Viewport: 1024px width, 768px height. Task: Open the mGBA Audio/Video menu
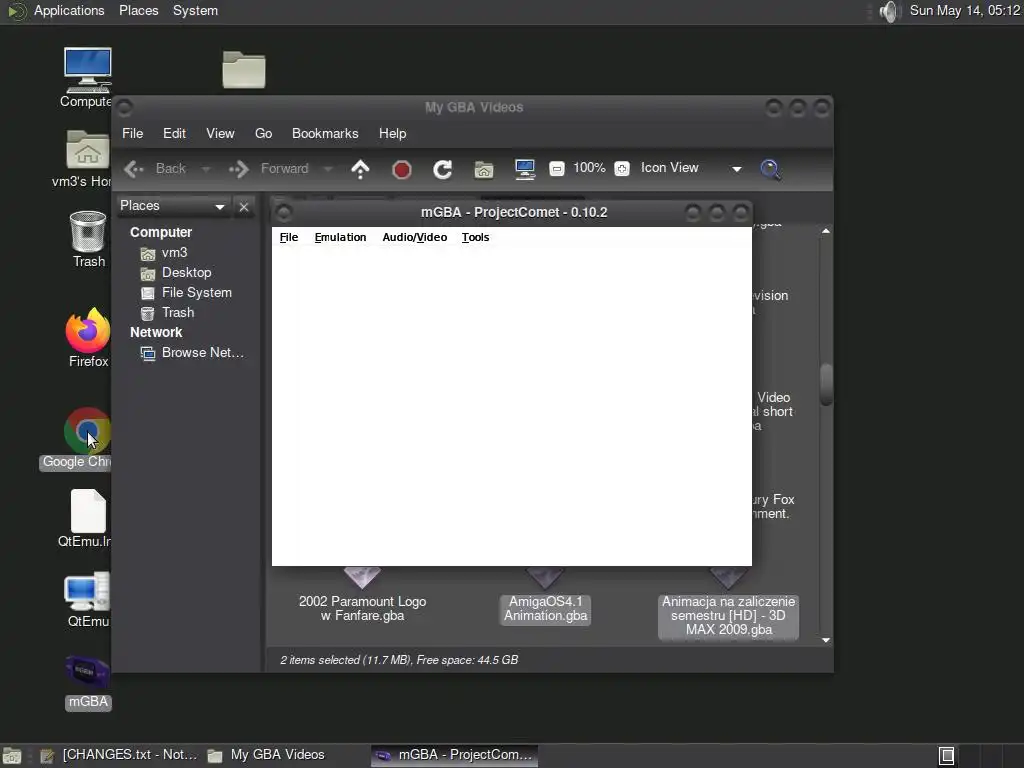[x=415, y=237]
